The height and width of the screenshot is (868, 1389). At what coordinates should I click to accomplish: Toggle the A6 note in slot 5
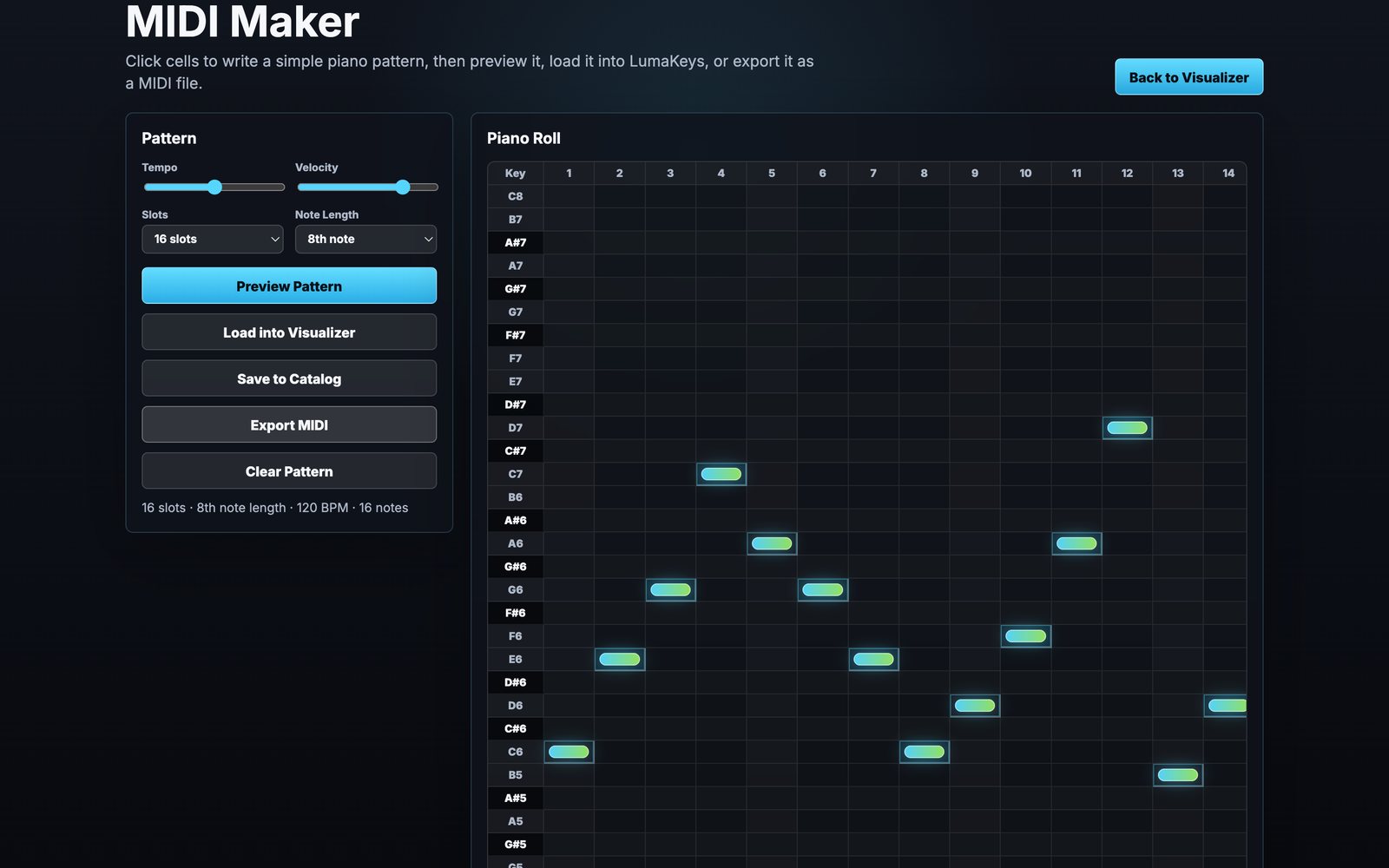(772, 543)
